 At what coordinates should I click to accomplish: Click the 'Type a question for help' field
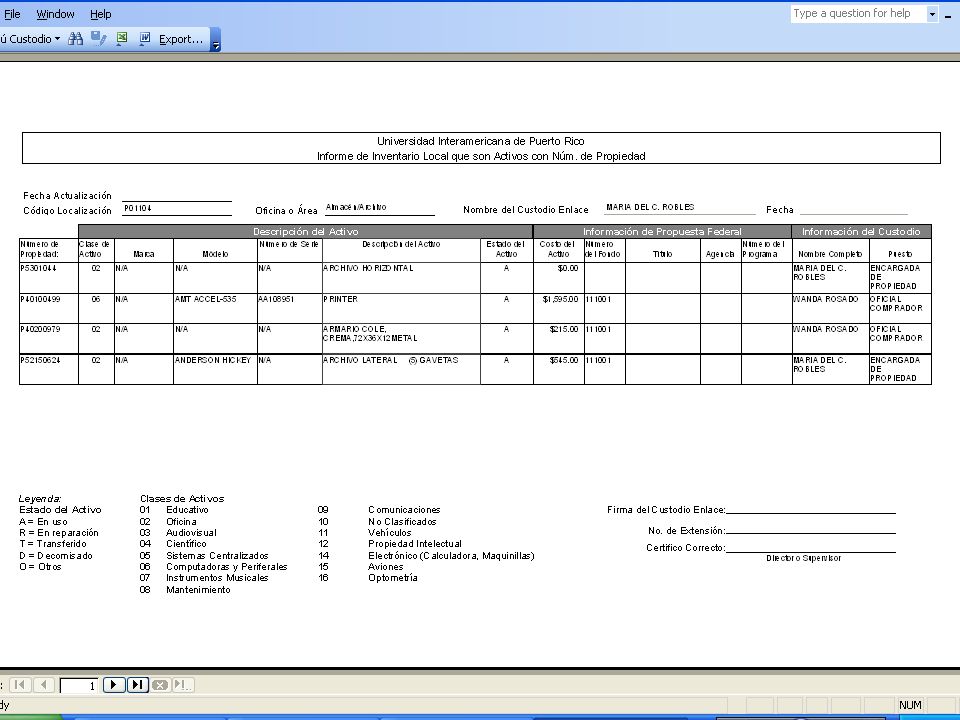(x=858, y=13)
